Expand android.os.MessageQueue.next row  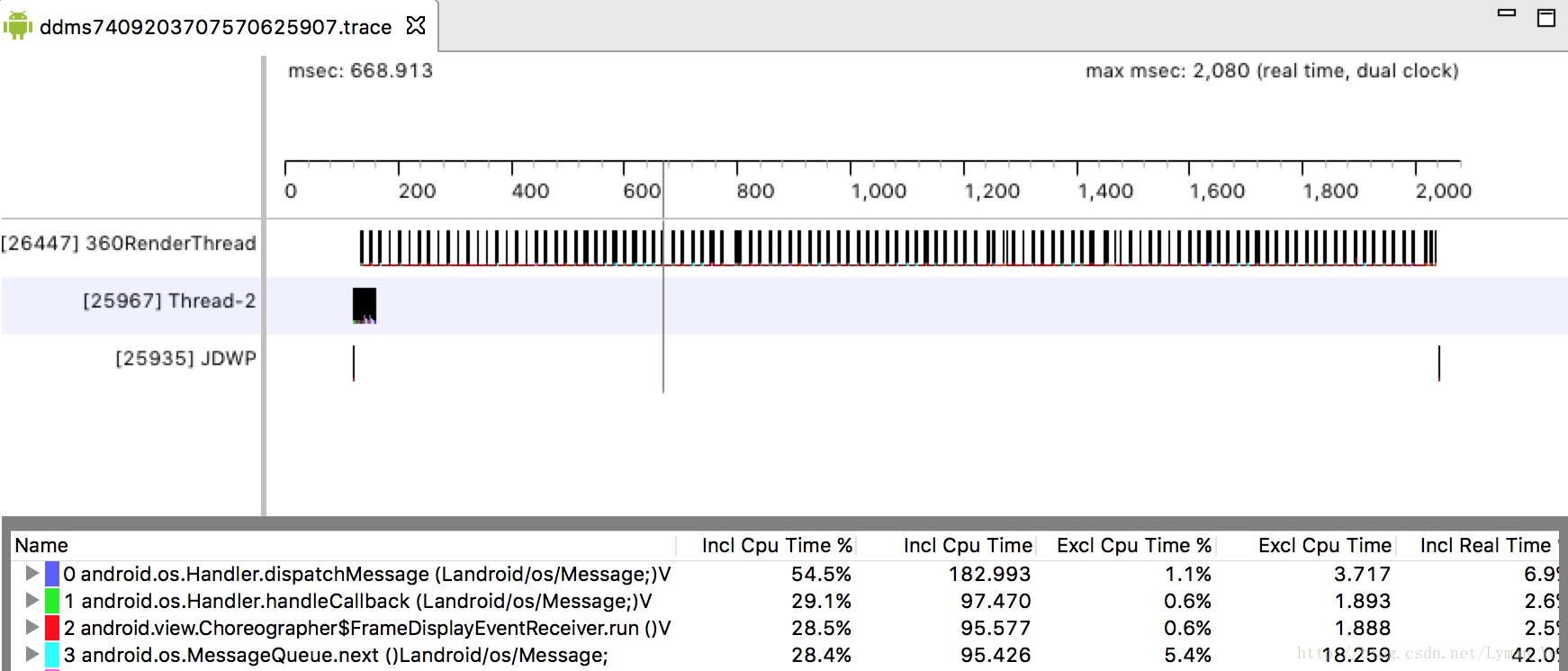pos(32,654)
